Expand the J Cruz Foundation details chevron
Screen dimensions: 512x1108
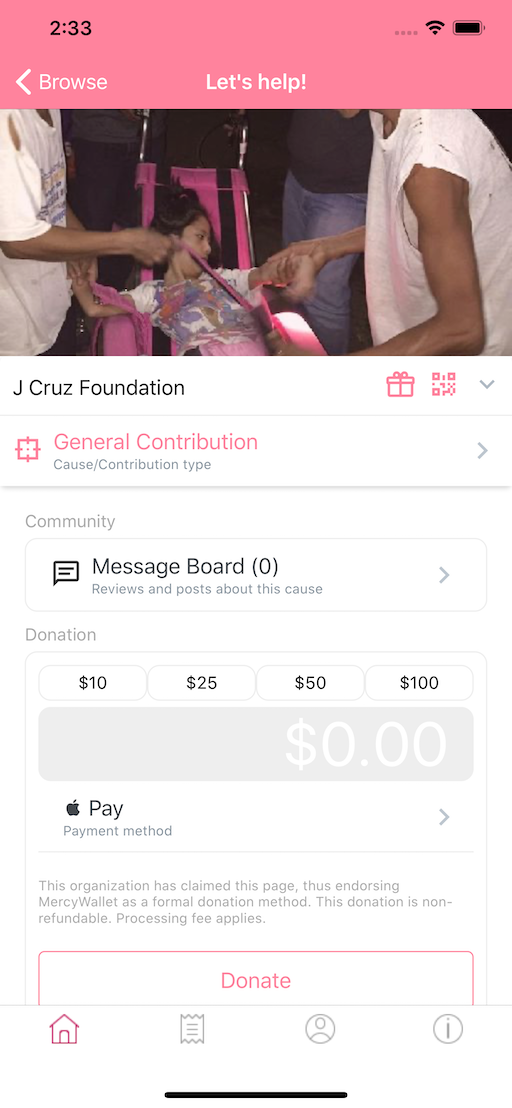[x=487, y=384]
